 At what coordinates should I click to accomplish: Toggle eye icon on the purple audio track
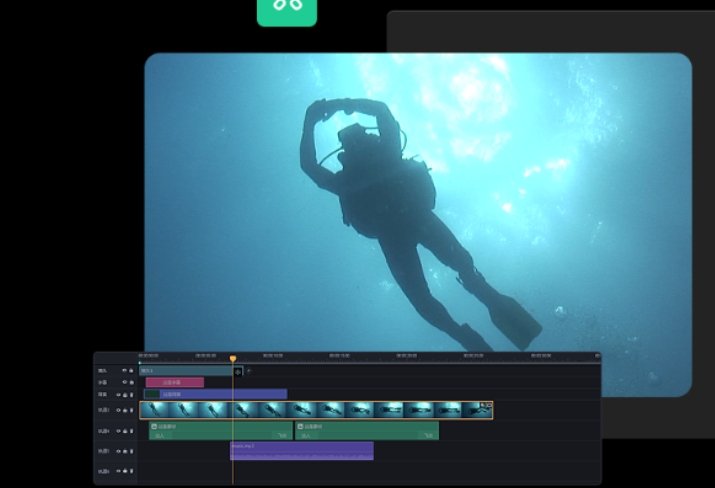118,451
